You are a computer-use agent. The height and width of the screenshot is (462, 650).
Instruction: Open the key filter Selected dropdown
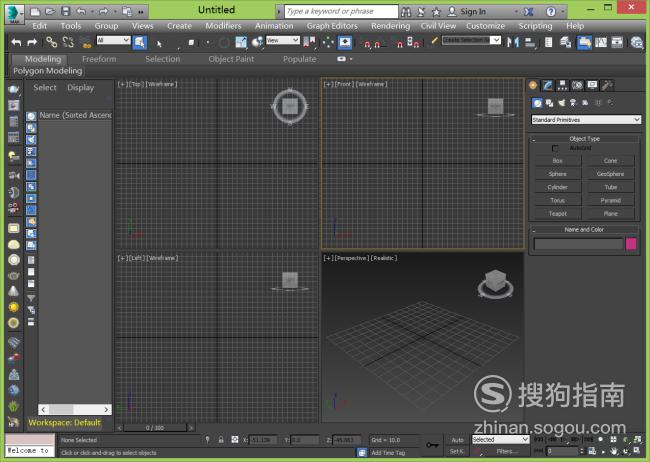(x=500, y=439)
